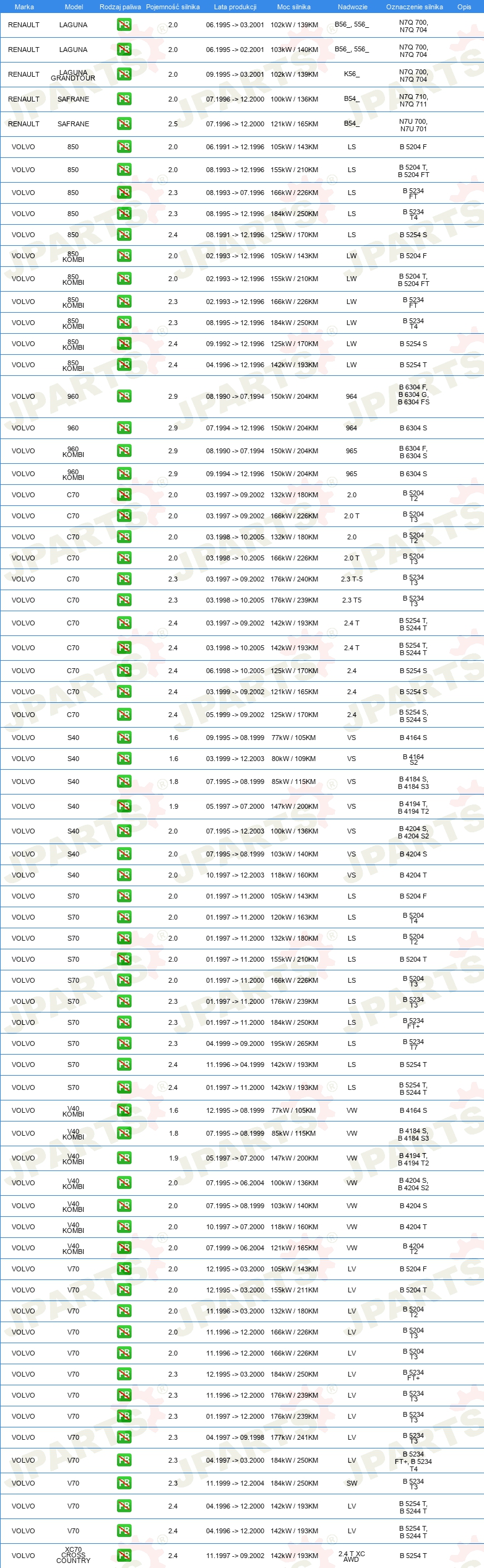Click petrol icon in Renault Safrane 2.5 row
484x1568 pixels.
pos(124,124)
